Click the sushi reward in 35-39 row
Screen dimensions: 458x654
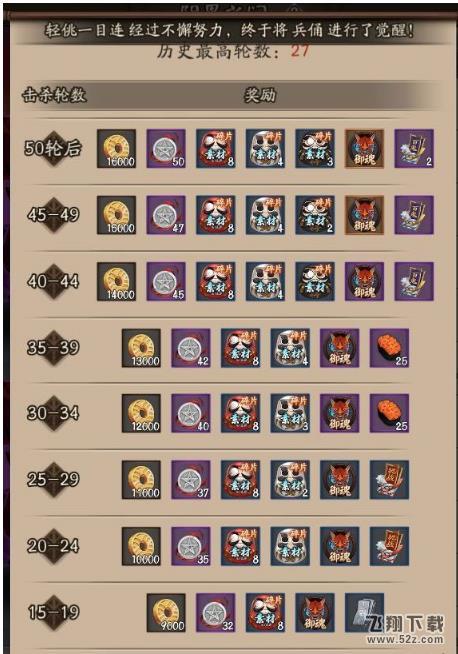click(x=389, y=348)
